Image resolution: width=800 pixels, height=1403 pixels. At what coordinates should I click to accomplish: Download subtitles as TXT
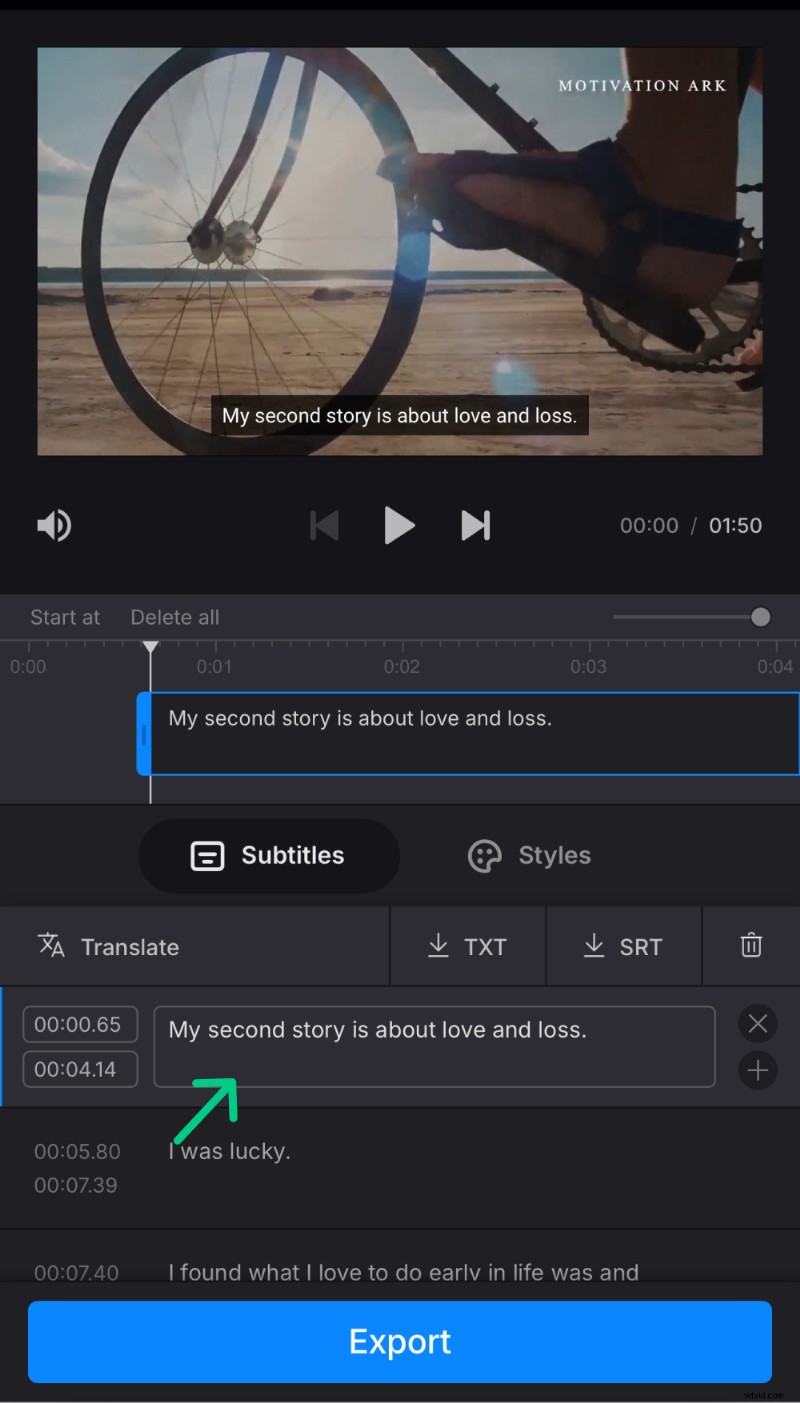click(x=468, y=946)
